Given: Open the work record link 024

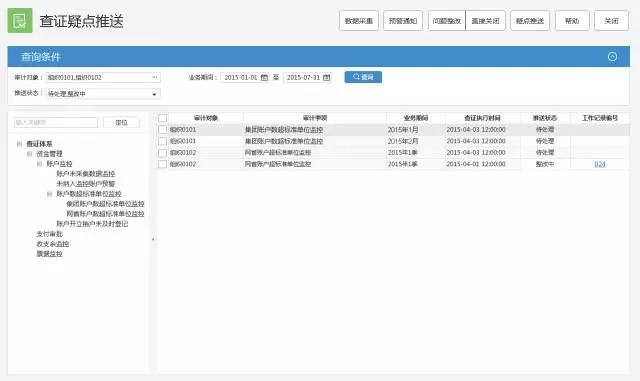Looking at the screenshot, I should pos(600,164).
